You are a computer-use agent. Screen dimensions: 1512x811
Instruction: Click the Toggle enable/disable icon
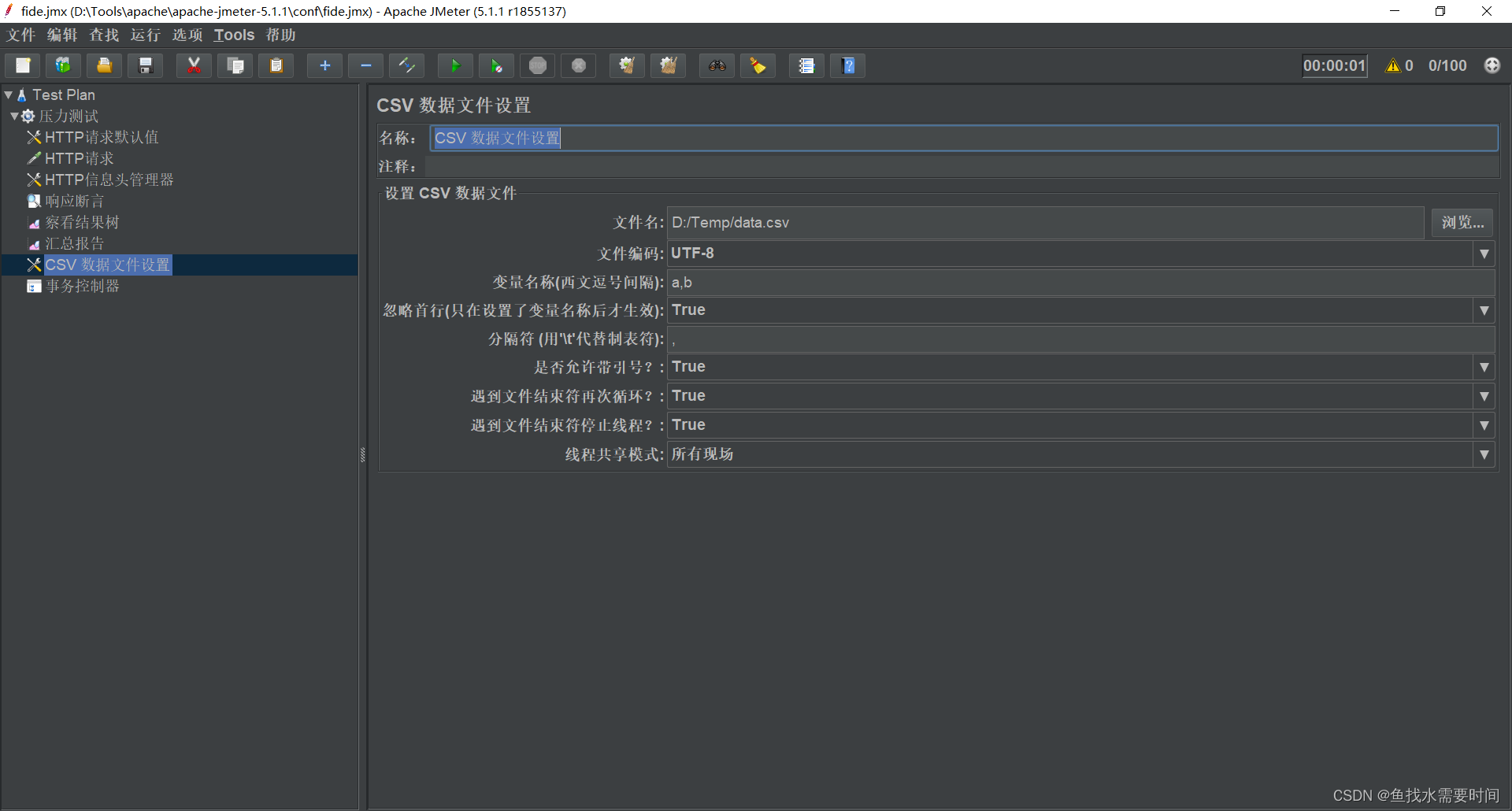coord(406,65)
